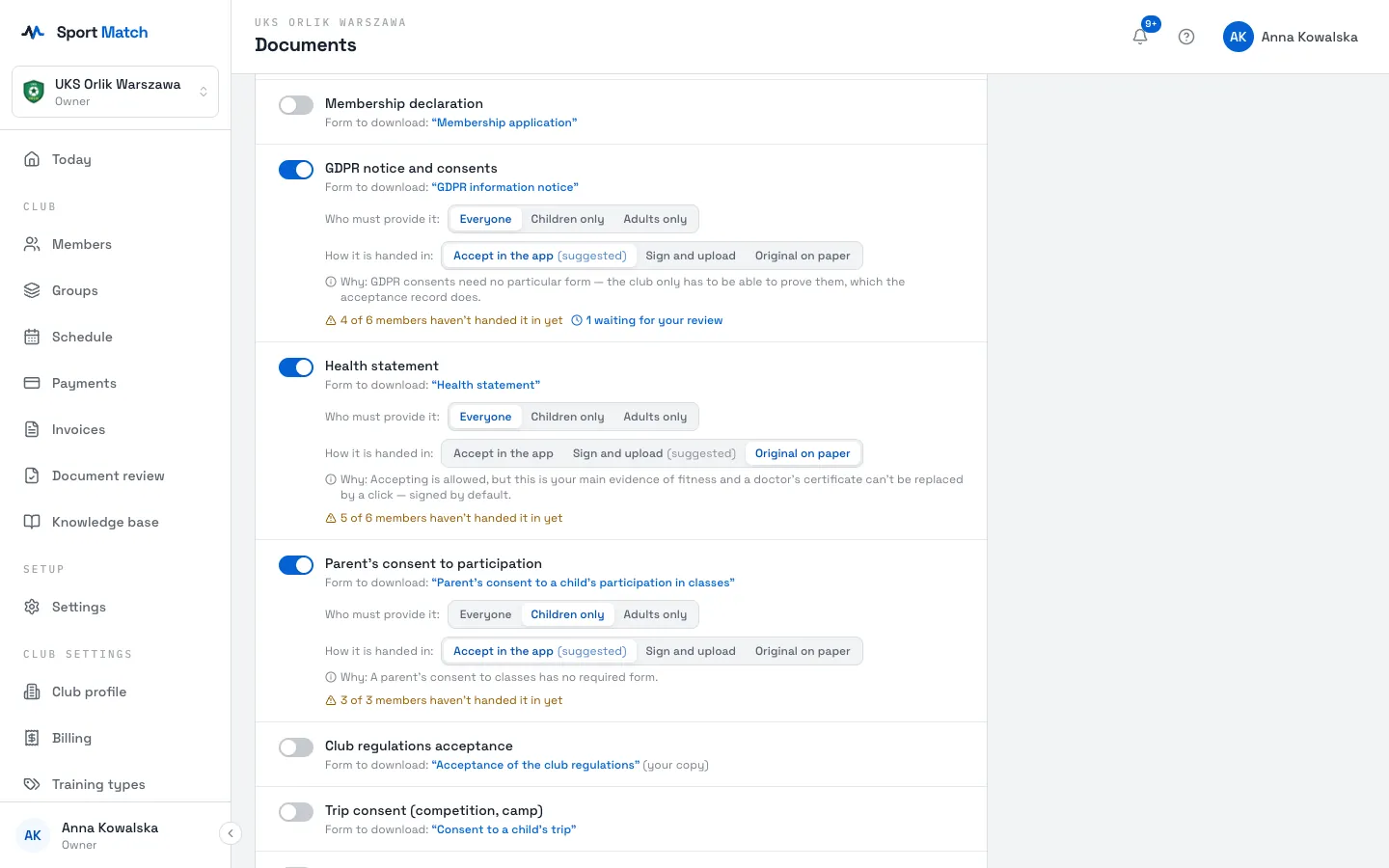1389x868 pixels.
Task: Enable the Membership declaration toggle
Action: (x=296, y=105)
